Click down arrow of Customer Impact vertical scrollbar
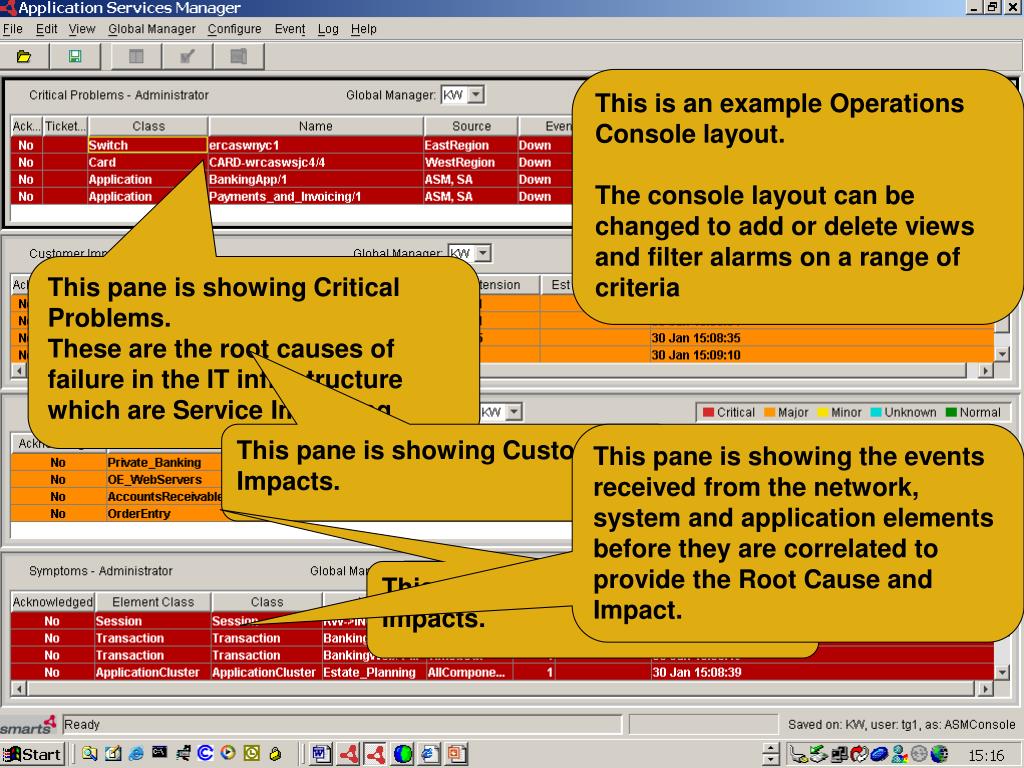1024x768 pixels. point(1002,354)
